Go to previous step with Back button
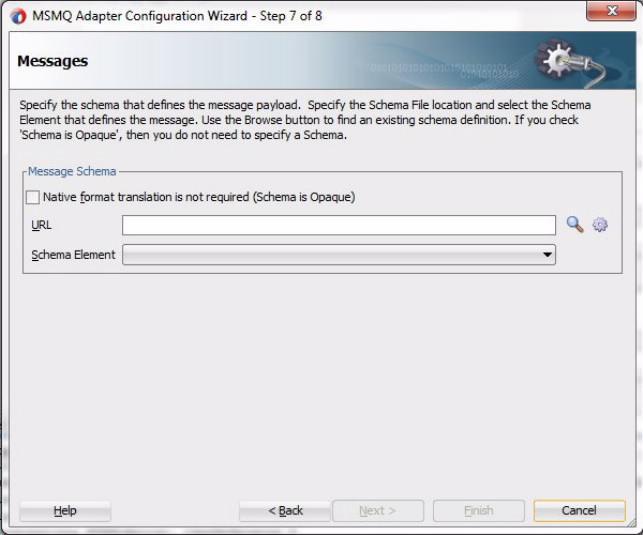 pos(285,511)
